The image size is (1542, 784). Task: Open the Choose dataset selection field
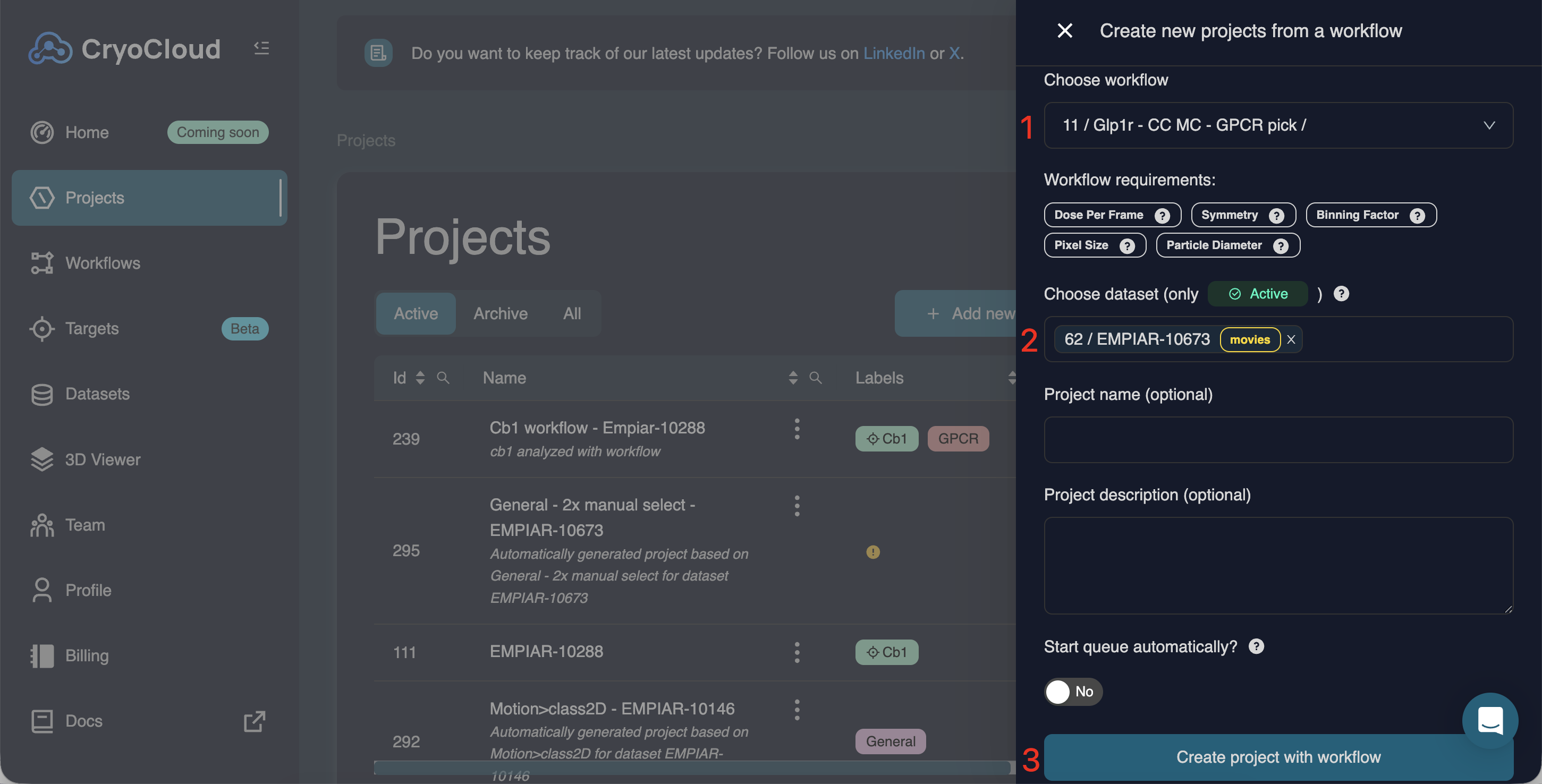tap(1407, 339)
